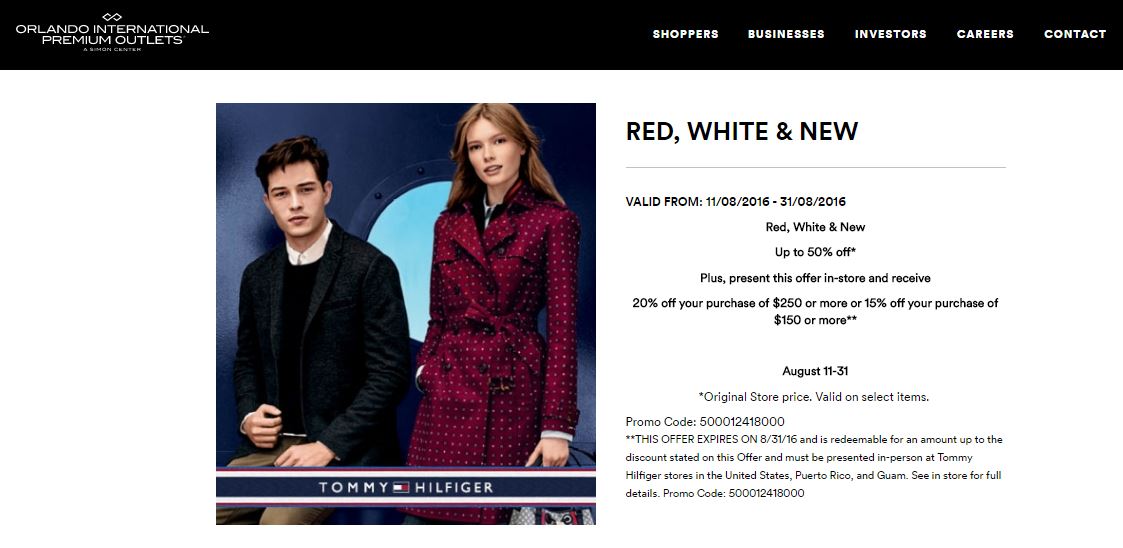Click the diamond emblem above the outlet name

tap(112, 16)
